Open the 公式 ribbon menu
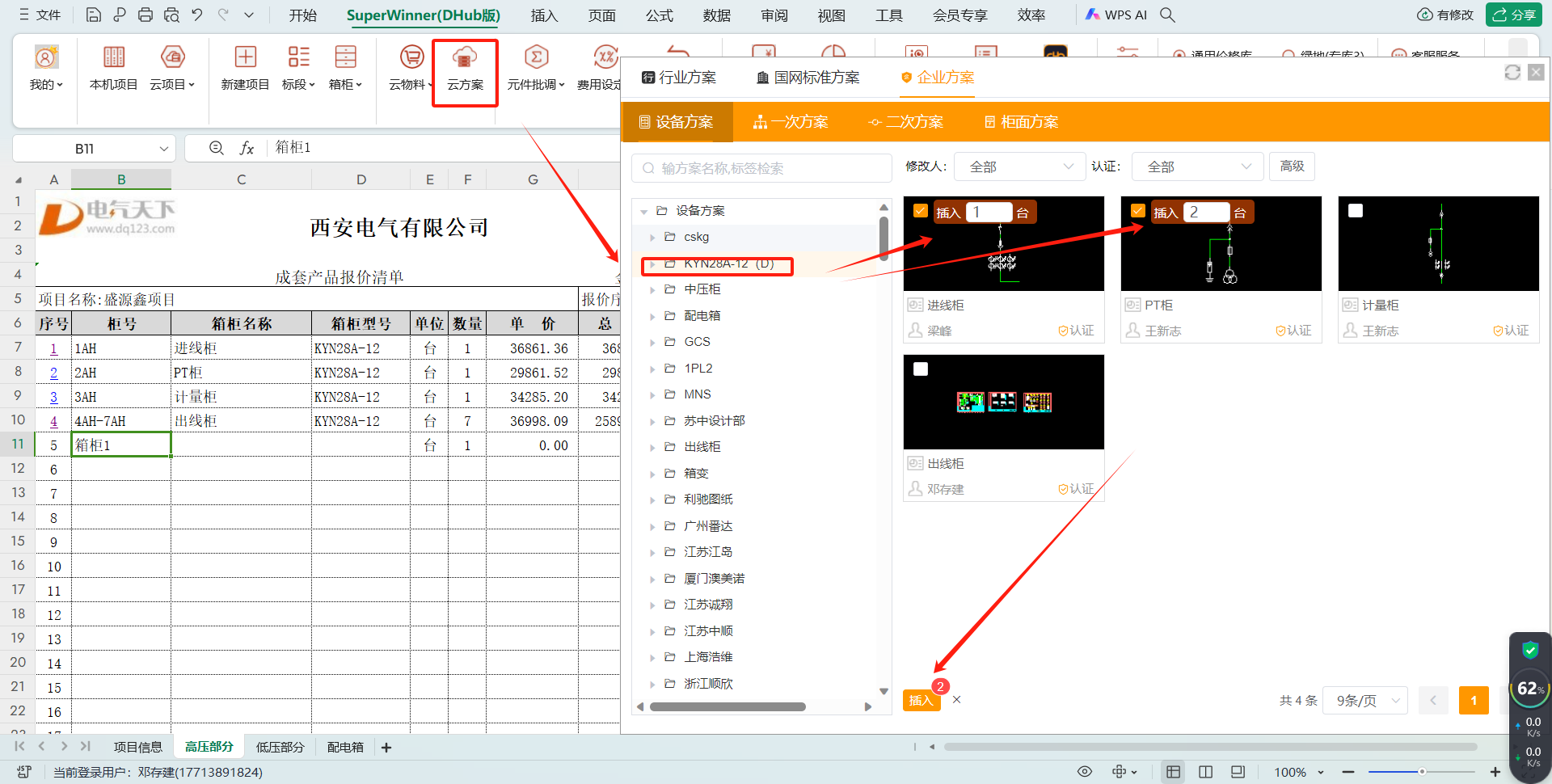The image size is (1552, 784). point(660,15)
